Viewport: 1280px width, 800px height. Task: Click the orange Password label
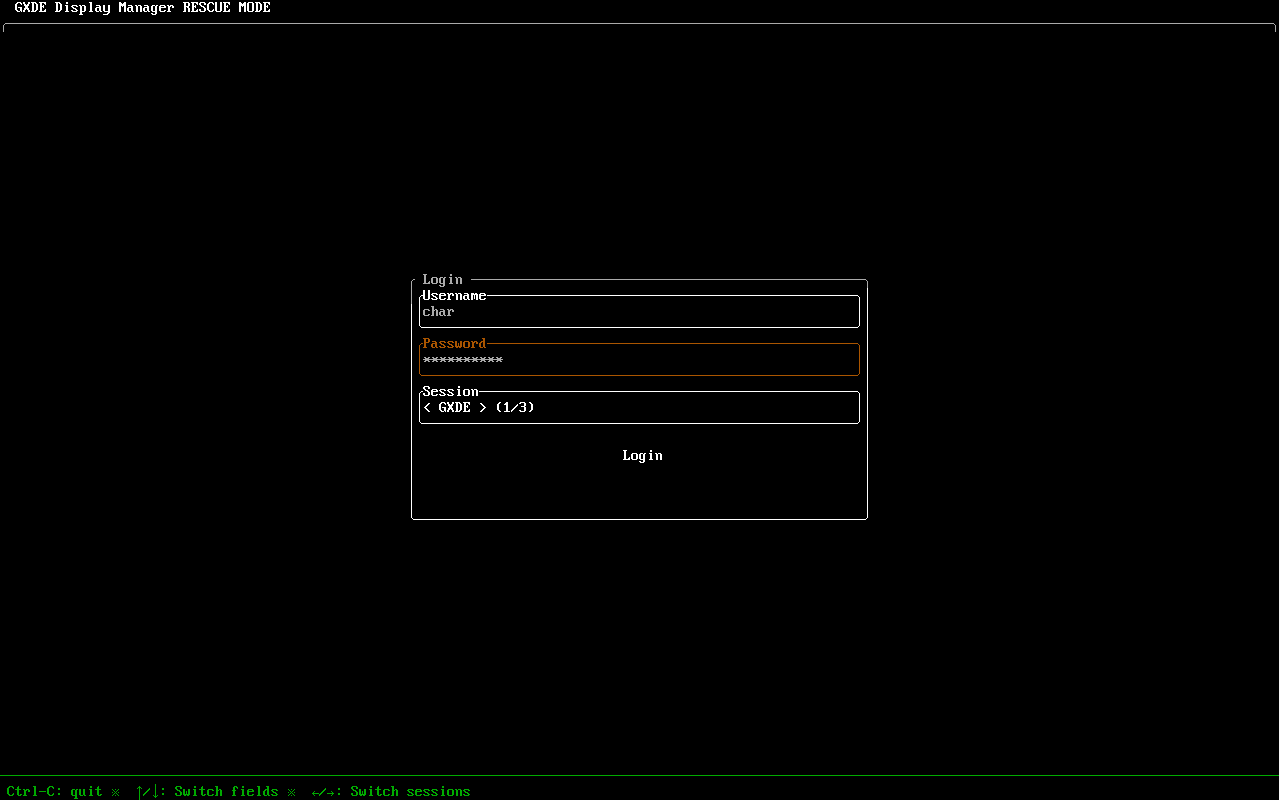point(454,343)
